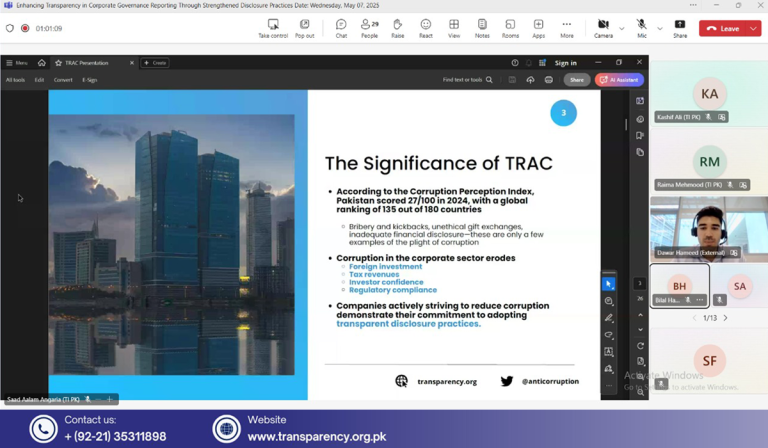
Task: Open the React emoji menu
Action: pyautogui.click(x=425, y=28)
